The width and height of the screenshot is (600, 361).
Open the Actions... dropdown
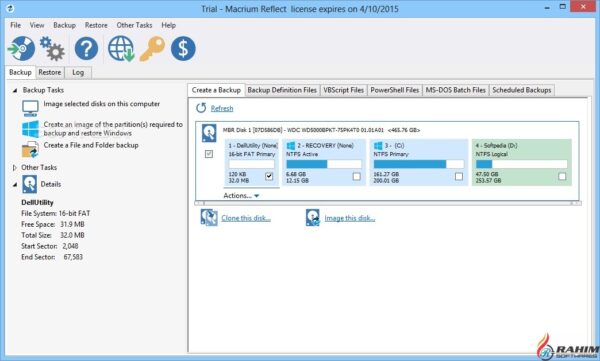(241, 196)
